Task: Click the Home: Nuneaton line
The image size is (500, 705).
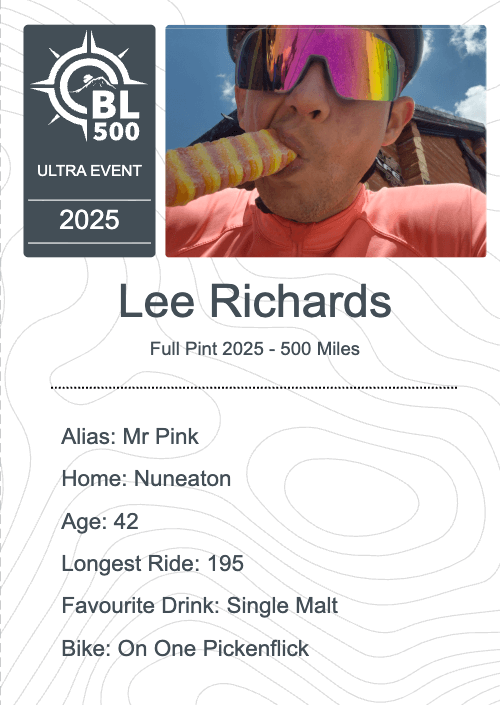Action: pyautogui.click(x=146, y=478)
